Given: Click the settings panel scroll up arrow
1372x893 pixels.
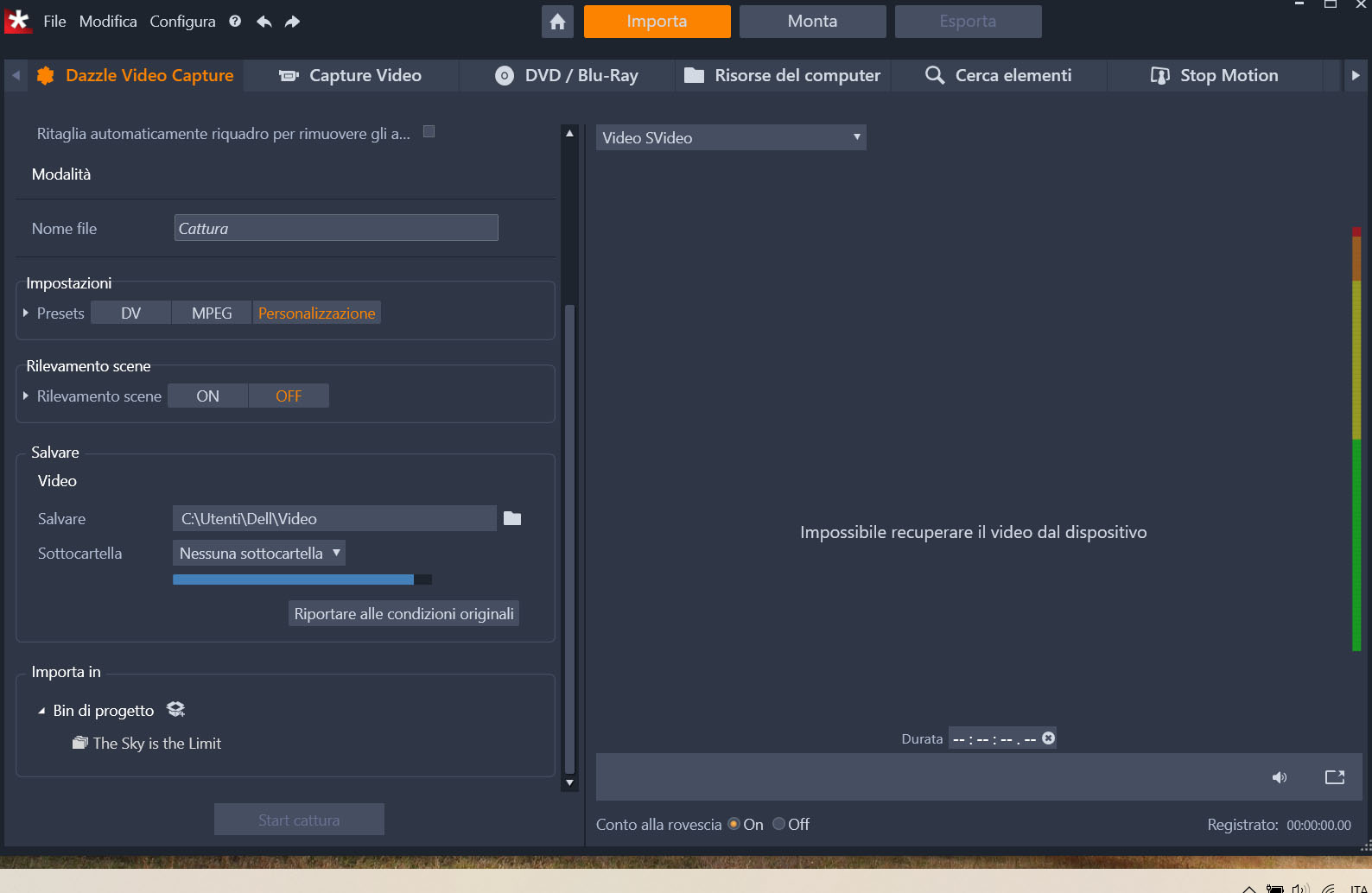Looking at the screenshot, I should coord(569,133).
